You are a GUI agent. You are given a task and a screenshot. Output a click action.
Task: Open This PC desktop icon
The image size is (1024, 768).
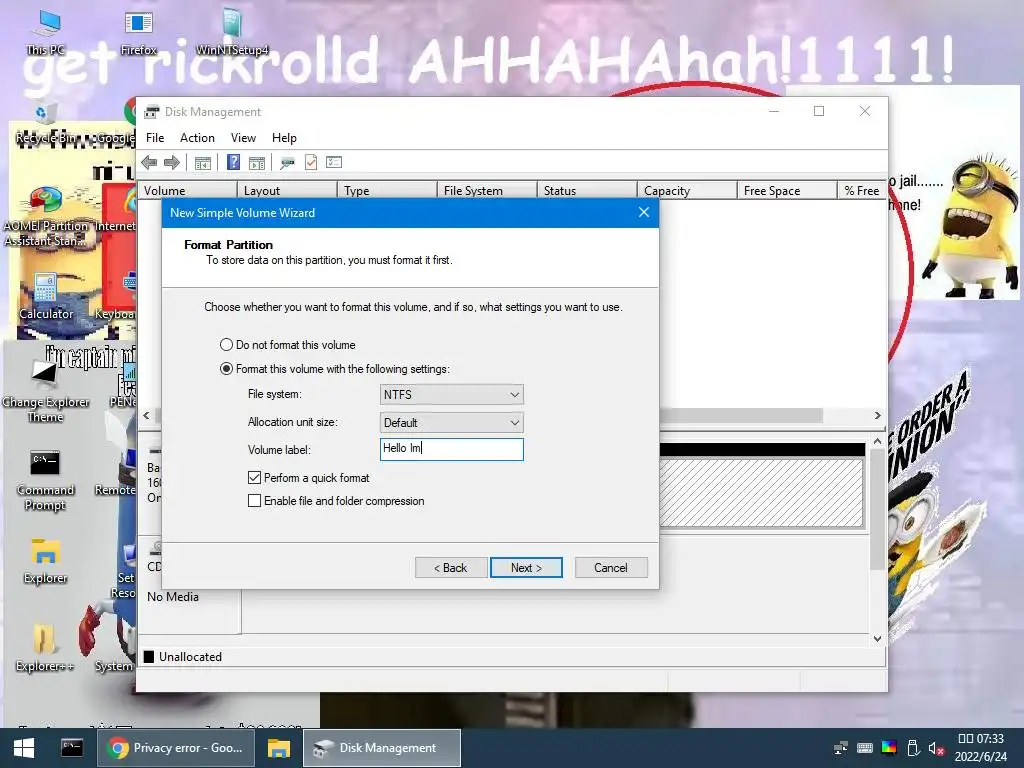pos(46,32)
